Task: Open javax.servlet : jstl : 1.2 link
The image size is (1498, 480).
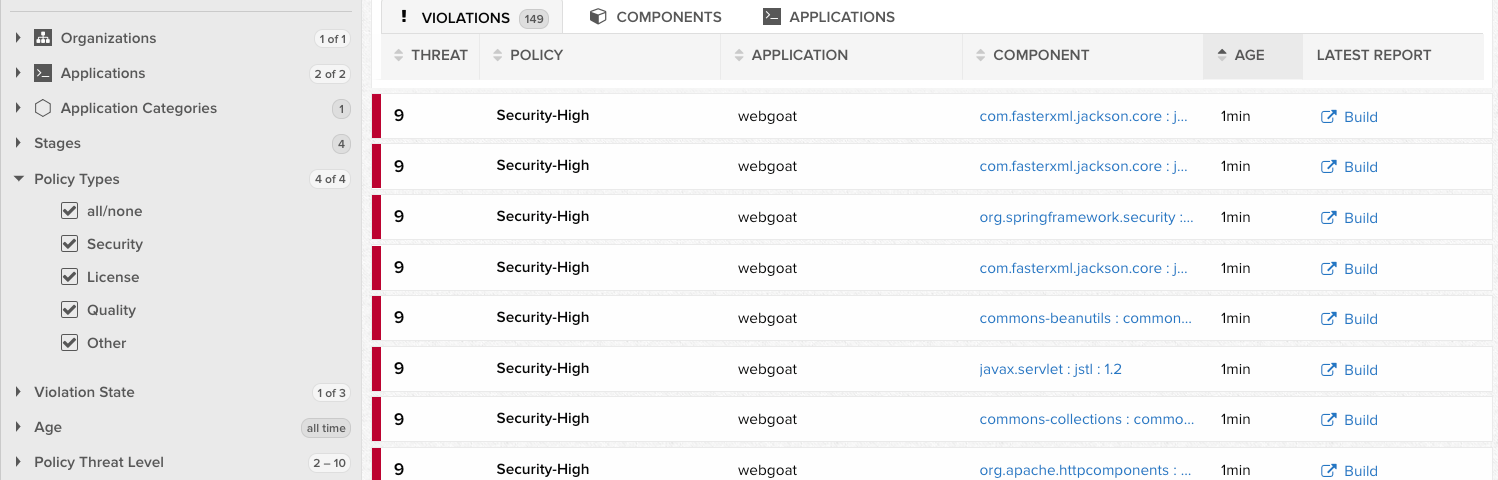Action: coord(1050,369)
